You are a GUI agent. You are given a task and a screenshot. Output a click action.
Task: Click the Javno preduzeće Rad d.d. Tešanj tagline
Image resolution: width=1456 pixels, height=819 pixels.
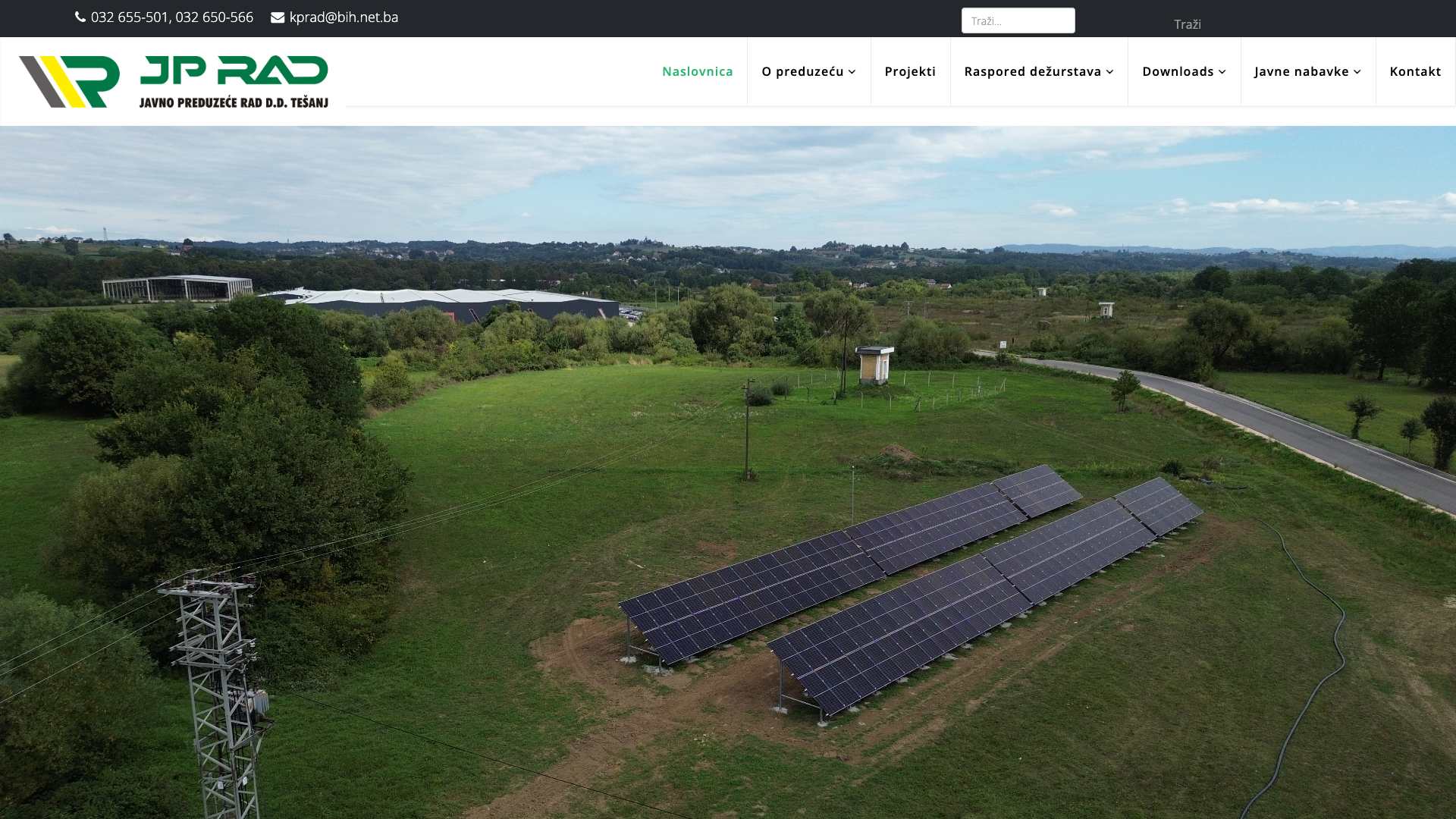[x=234, y=102]
